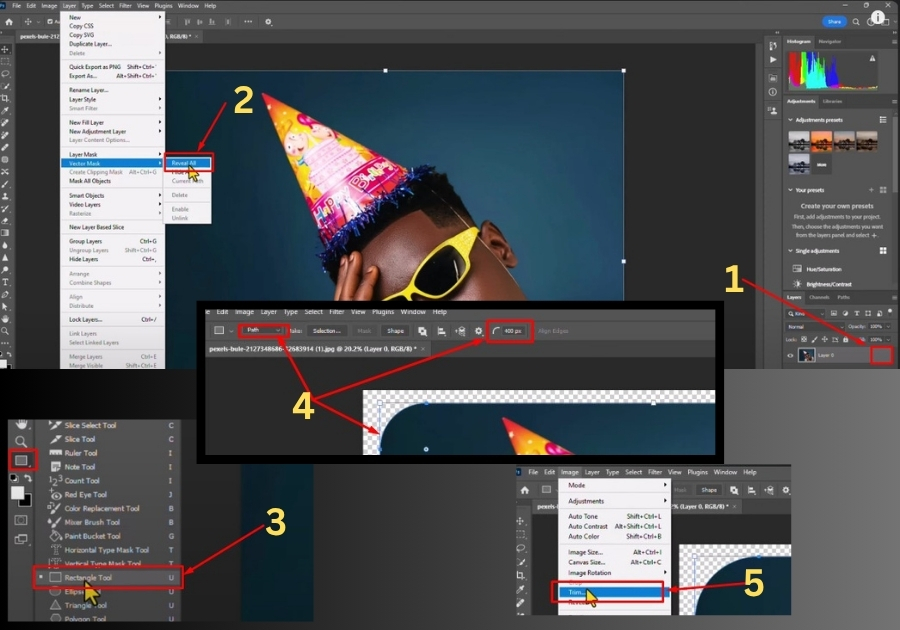
Task: Pick Rectangle Tool from the tool flyout
Action: click(x=108, y=578)
